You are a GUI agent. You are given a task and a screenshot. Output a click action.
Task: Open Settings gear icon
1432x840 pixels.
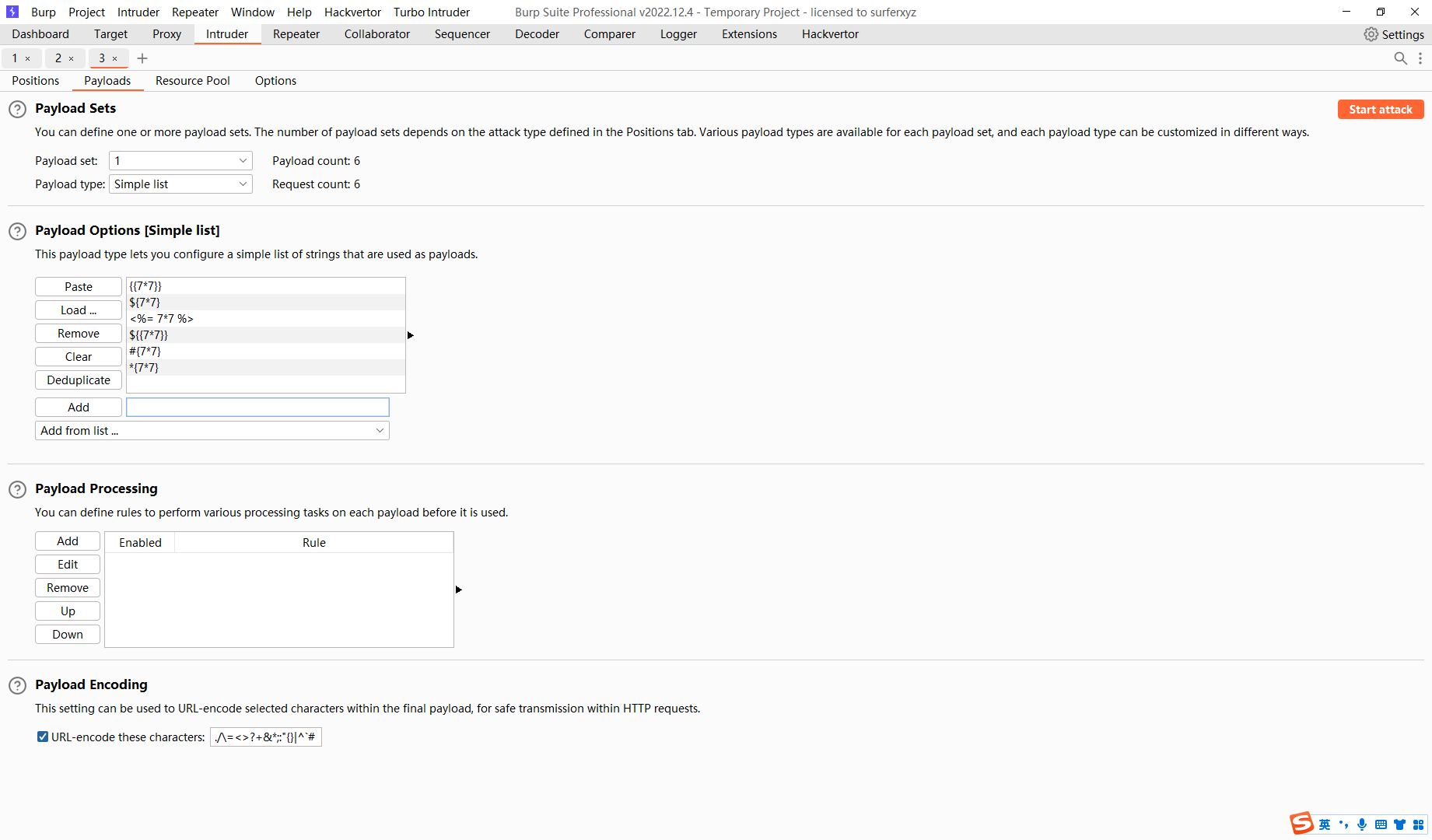[x=1371, y=35]
